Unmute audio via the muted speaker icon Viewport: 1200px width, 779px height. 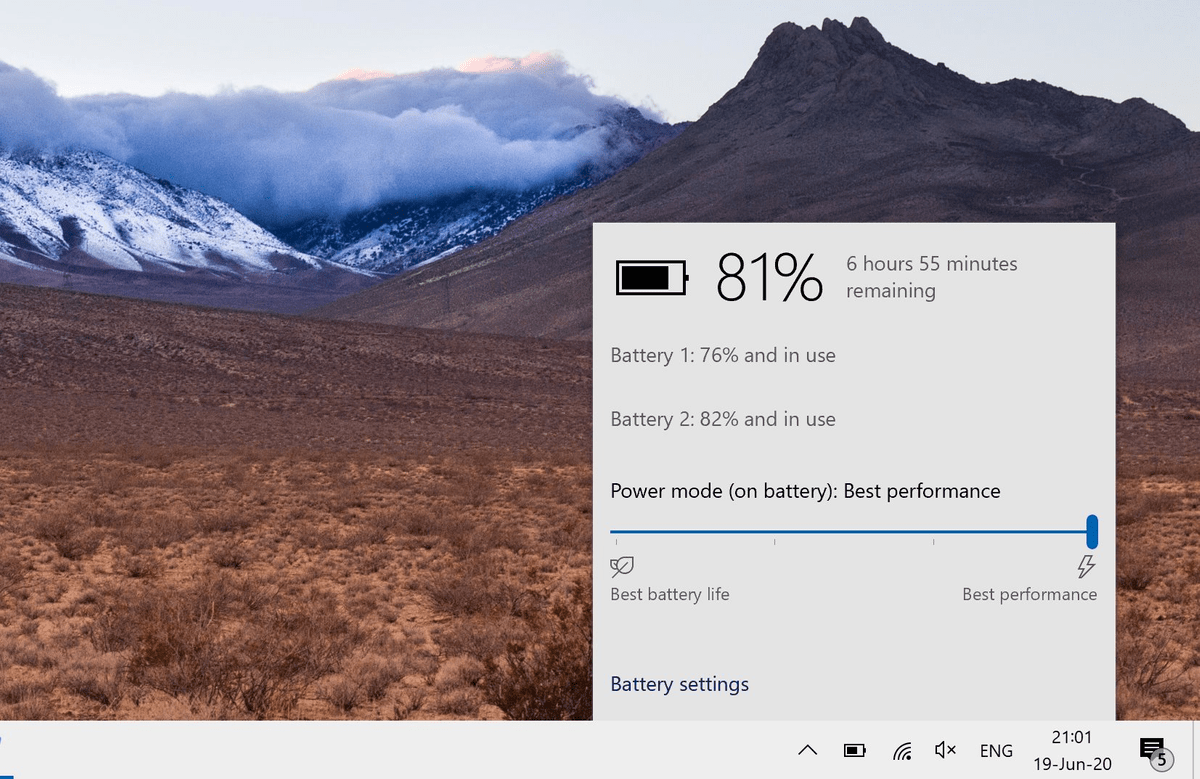pos(944,748)
